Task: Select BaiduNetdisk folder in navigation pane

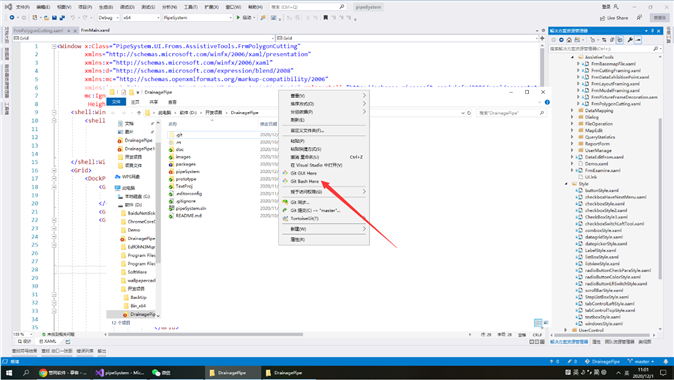Action: pos(138,213)
